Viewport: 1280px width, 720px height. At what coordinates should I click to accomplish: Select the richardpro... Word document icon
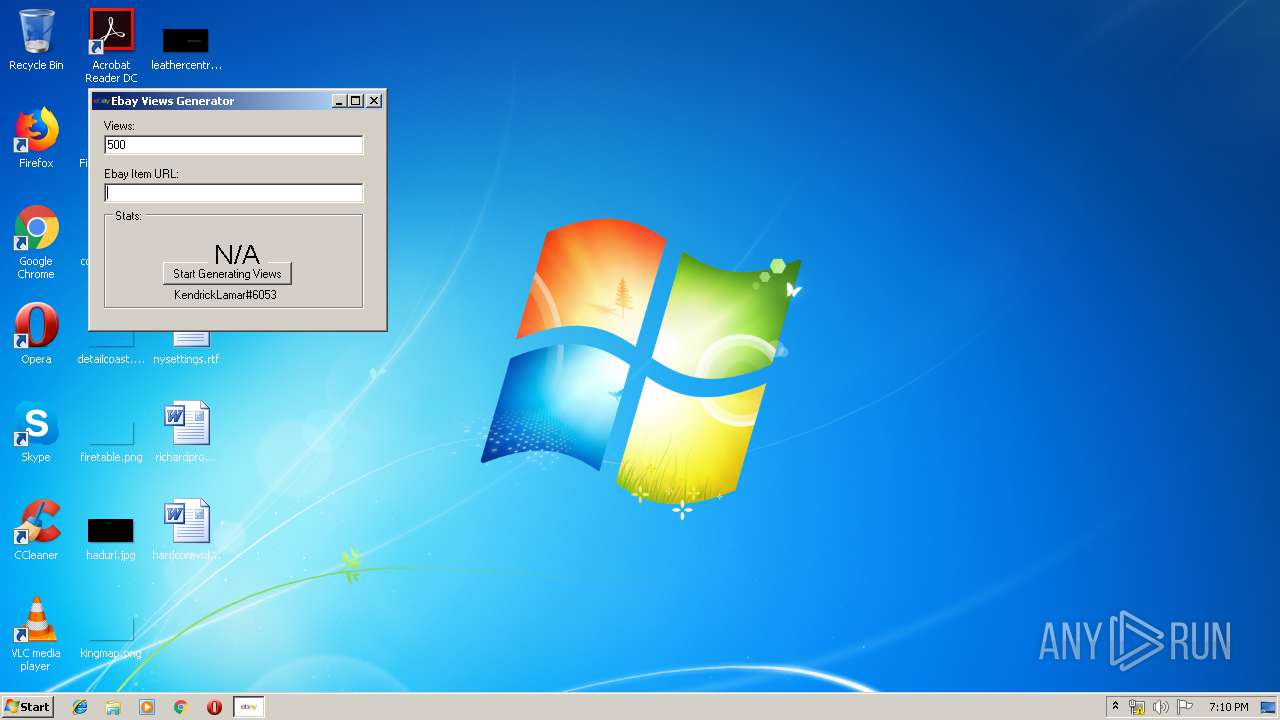point(186,432)
